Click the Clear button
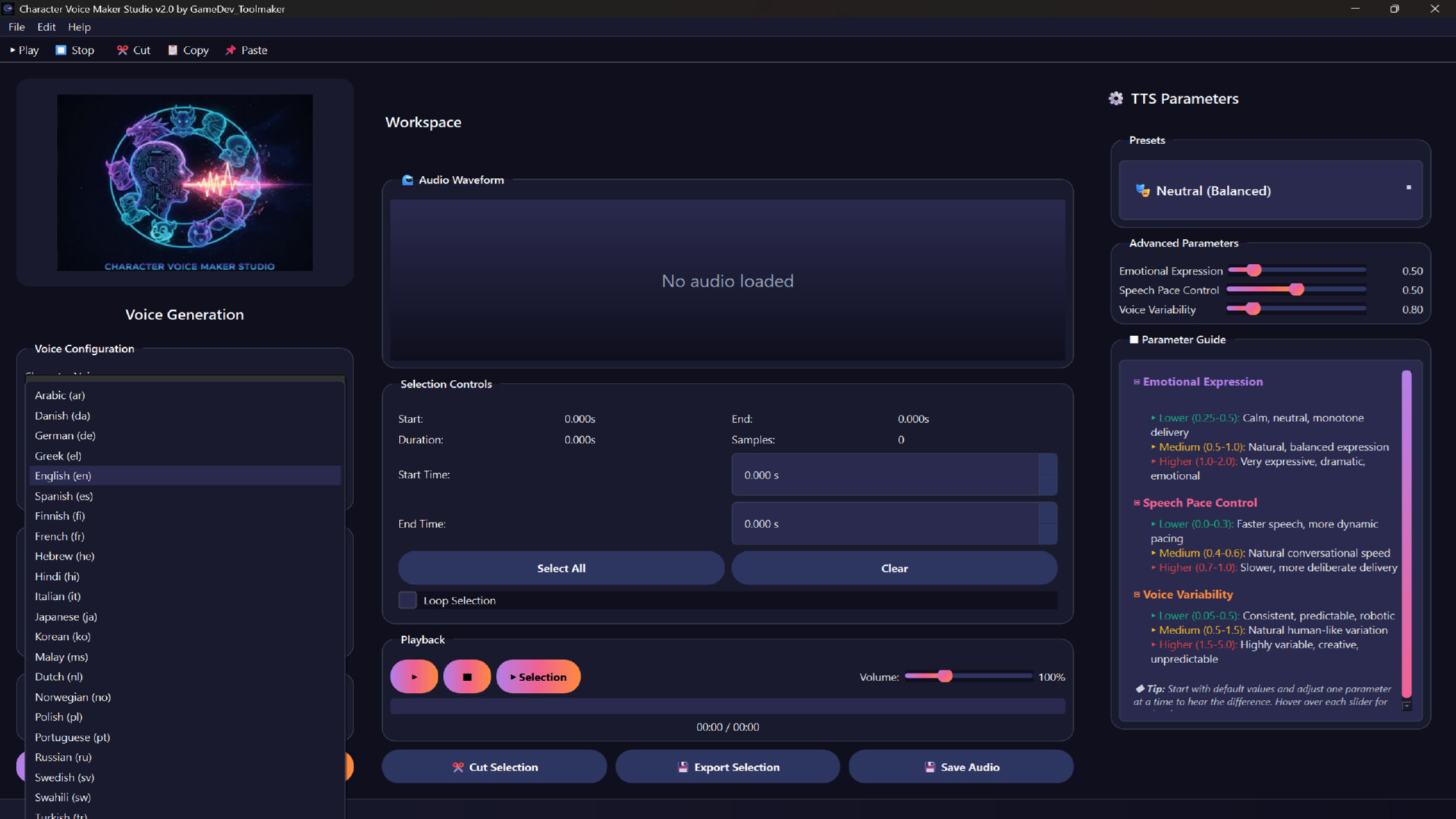 click(894, 567)
